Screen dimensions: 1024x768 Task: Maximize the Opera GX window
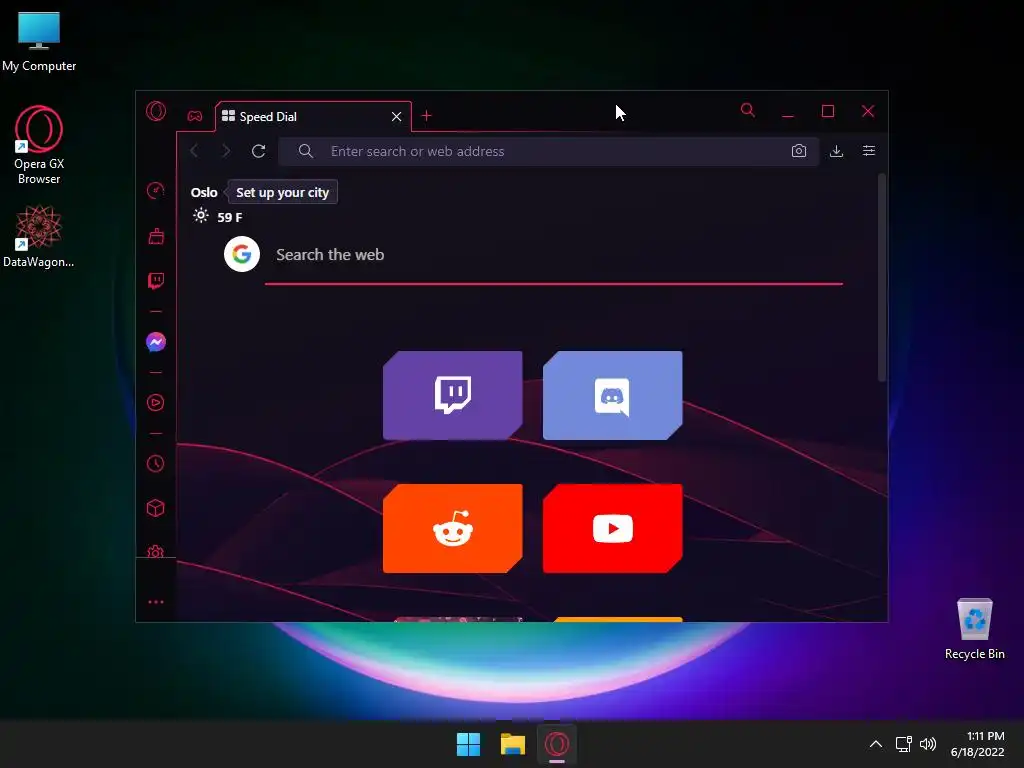[827, 111]
